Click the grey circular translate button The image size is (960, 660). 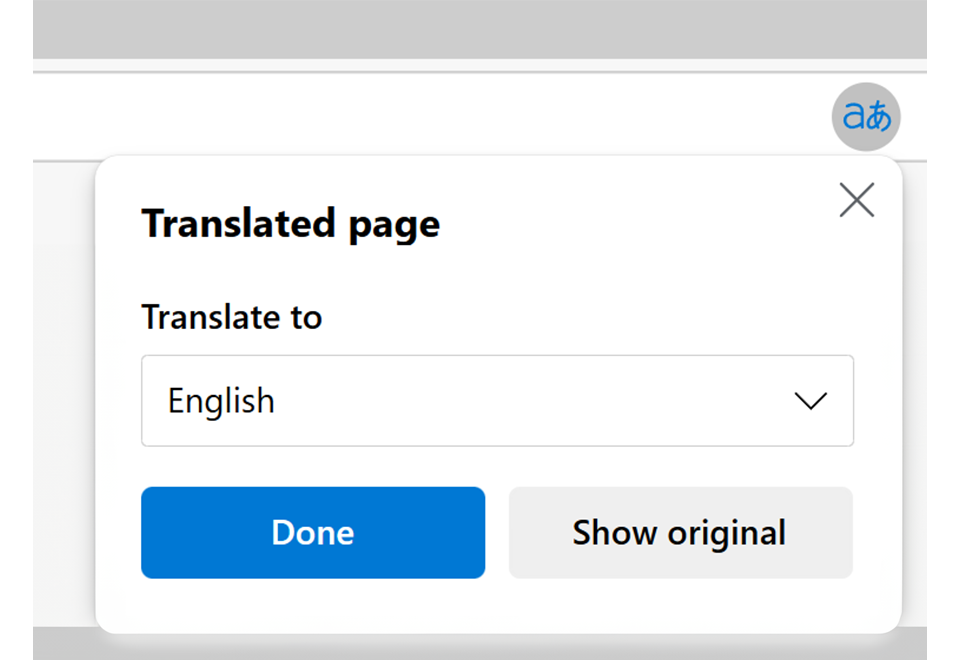(x=866, y=117)
